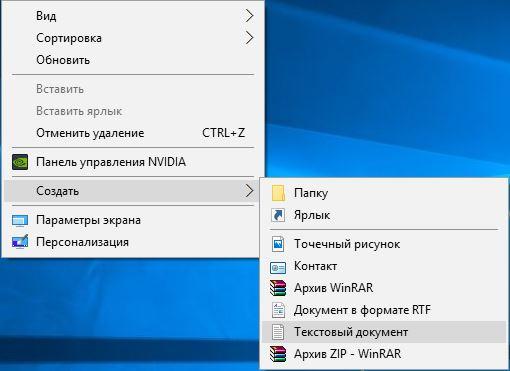510x371 pixels.
Task: Click the yellow folder icon next to Папку
Action: coord(278,193)
